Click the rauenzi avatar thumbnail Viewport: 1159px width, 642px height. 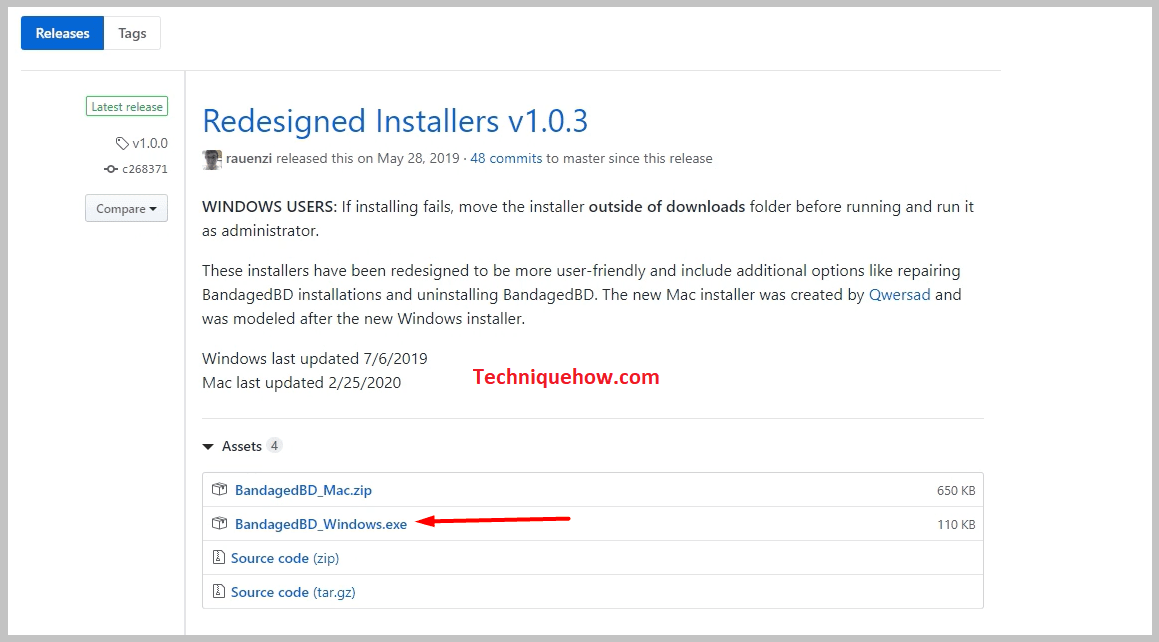point(212,159)
